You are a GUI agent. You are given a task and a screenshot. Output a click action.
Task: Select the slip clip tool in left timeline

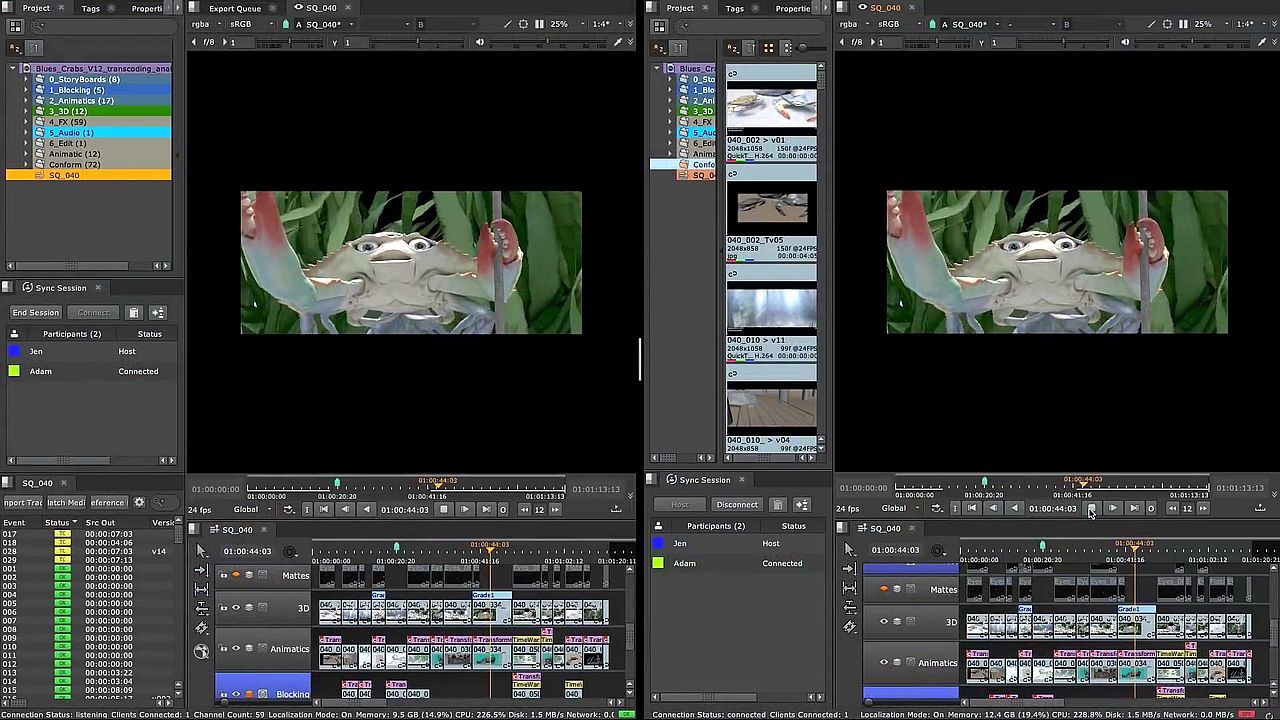pyautogui.click(x=201, y=590)
